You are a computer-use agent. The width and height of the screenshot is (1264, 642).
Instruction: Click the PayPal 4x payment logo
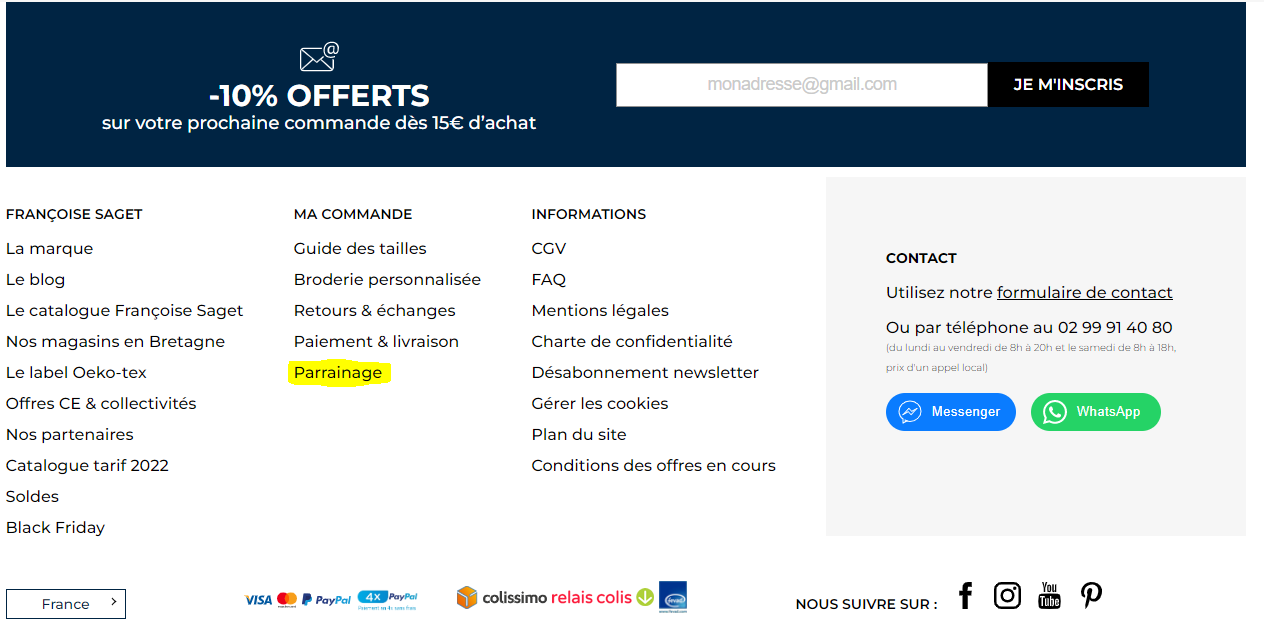387,599
